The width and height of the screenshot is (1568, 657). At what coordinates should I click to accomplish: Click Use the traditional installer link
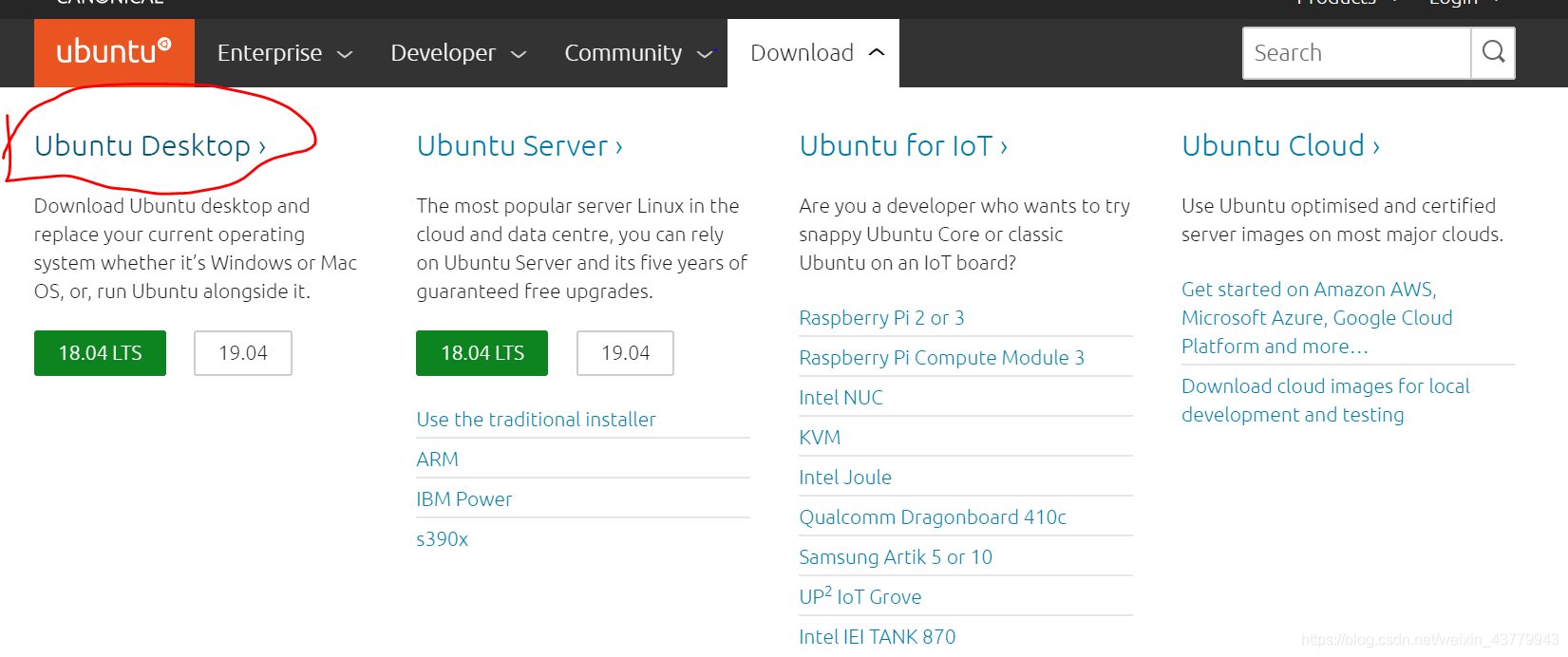pyautogui.click(x=536, y=420)
